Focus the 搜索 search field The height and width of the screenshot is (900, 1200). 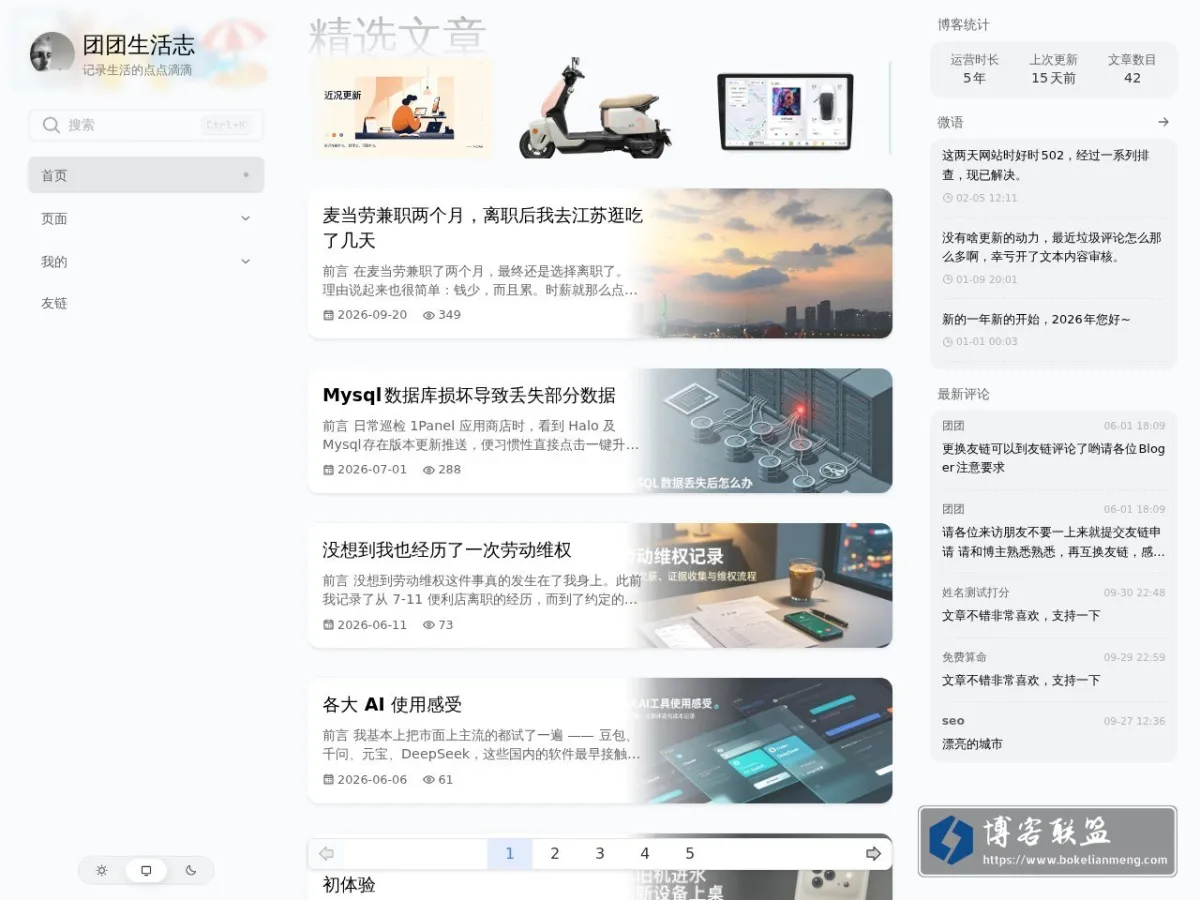tap(146, 125)
